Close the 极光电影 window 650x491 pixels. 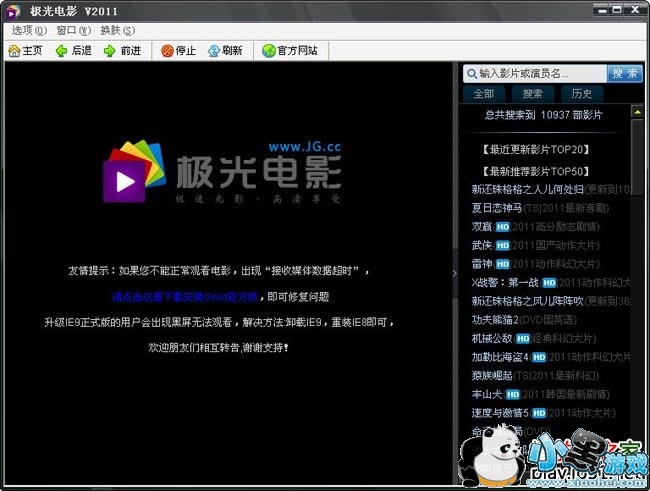(635, 10)
